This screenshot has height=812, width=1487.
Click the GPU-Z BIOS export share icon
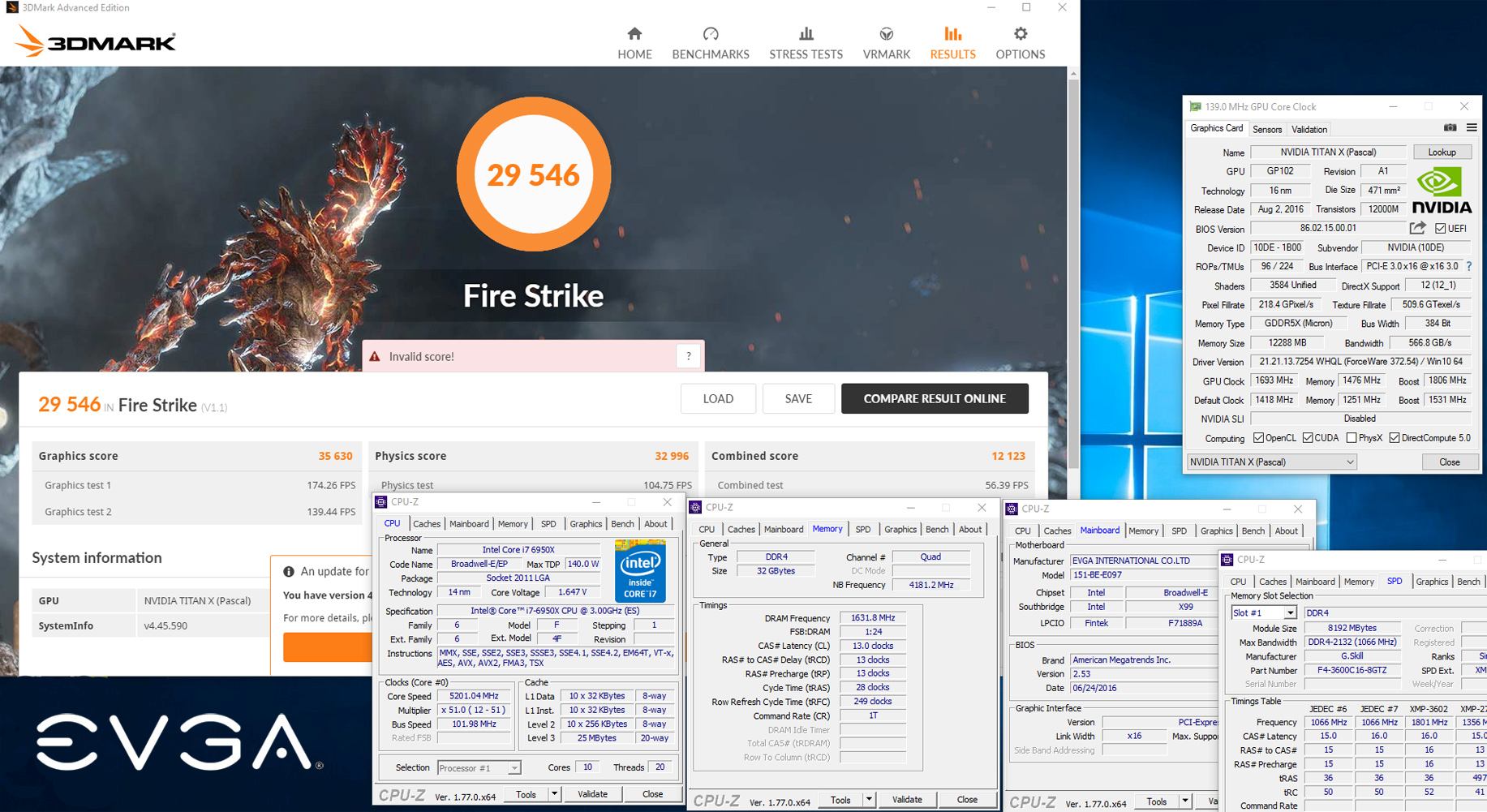[x=1418, y=228]
